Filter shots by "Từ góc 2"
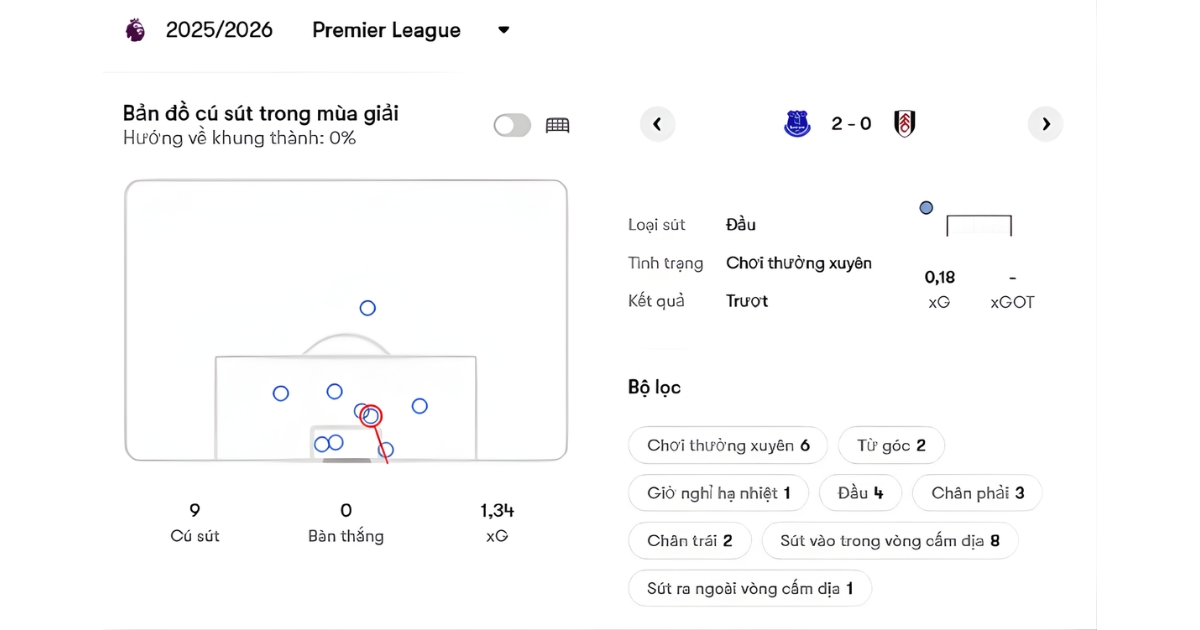The width and height of the screenshot is (1200, 630). point(891,445)
